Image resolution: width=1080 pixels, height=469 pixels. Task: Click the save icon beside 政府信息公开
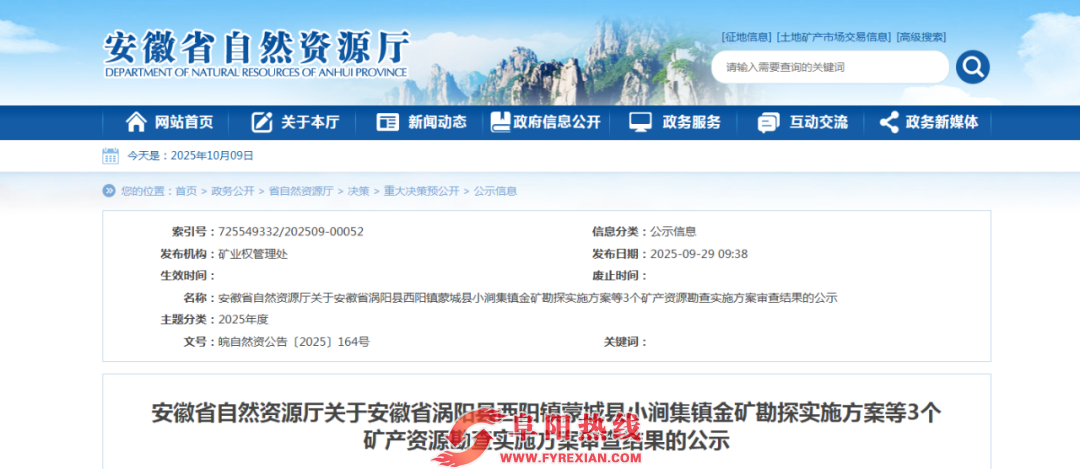tap(500, 122)
